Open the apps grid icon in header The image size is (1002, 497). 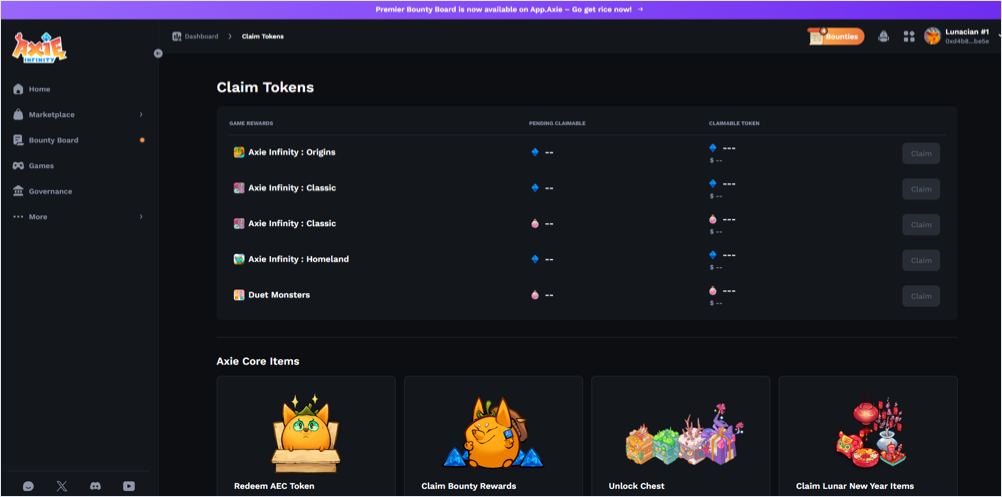tap(909, 36)
